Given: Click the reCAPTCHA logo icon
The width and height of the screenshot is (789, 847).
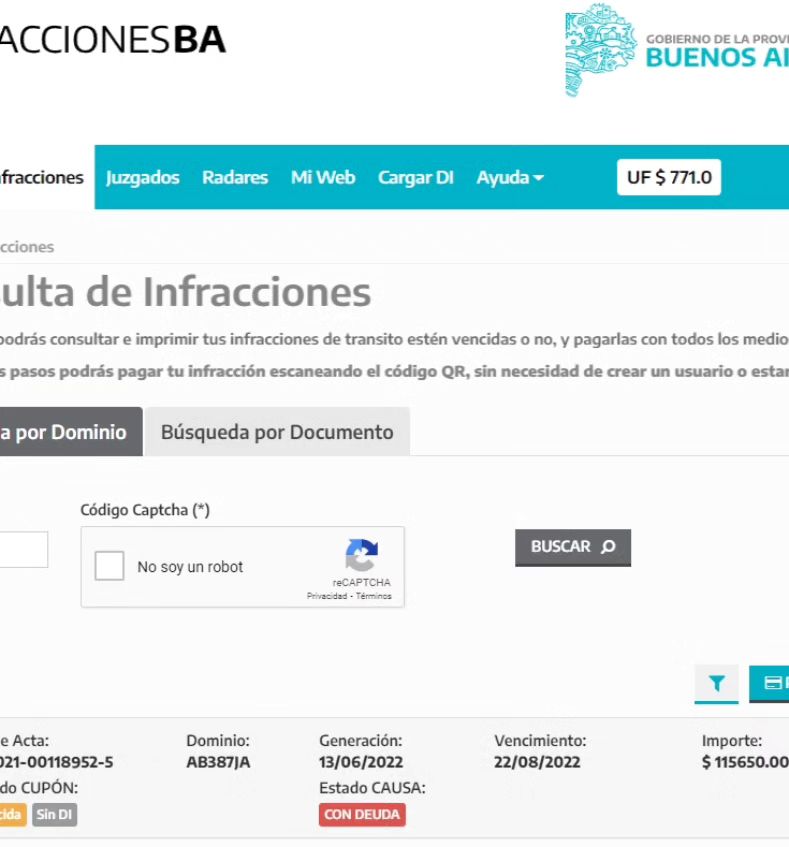Looking at the screenshot, I should click(361, 556).
